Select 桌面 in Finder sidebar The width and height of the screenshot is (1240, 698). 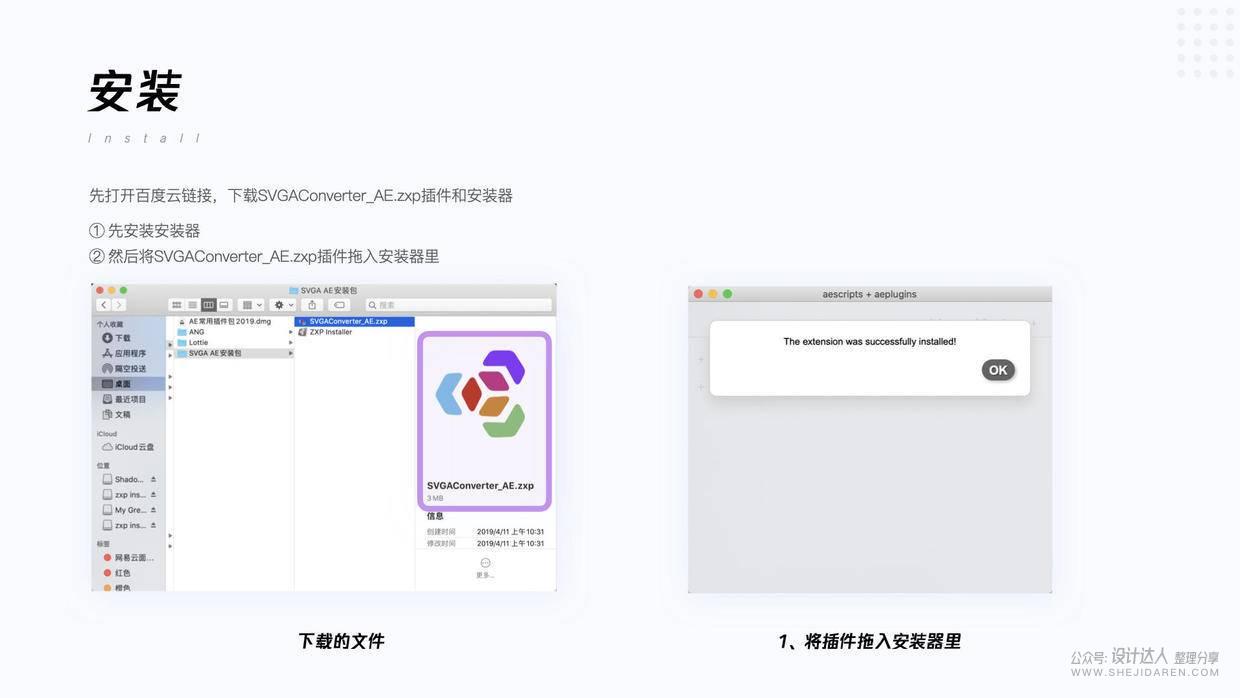pyautogui.click(x=128, y=384)
